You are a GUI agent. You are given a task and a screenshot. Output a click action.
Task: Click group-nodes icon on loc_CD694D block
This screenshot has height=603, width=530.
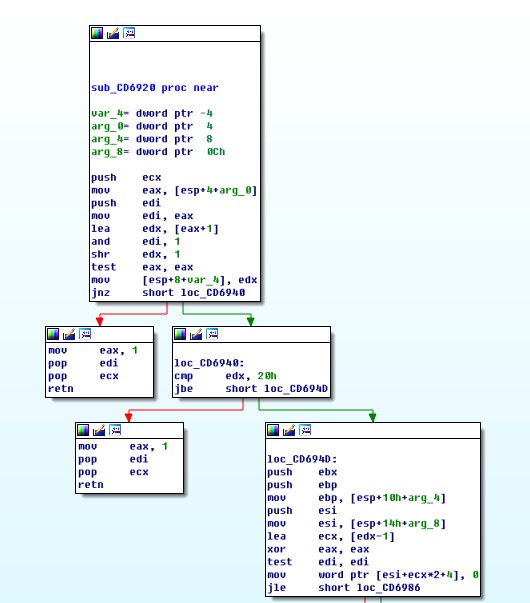point(305,430)
